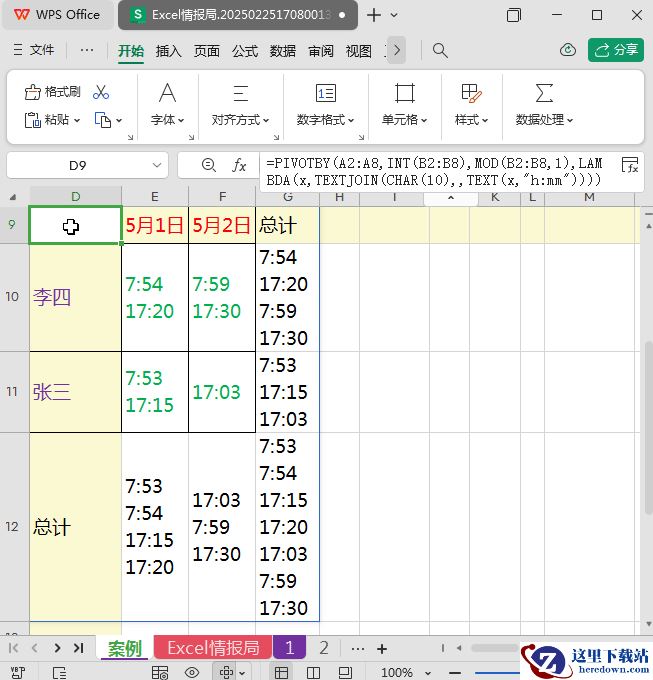Open the font dialog launcher arrow

click(x=191, y=137)
